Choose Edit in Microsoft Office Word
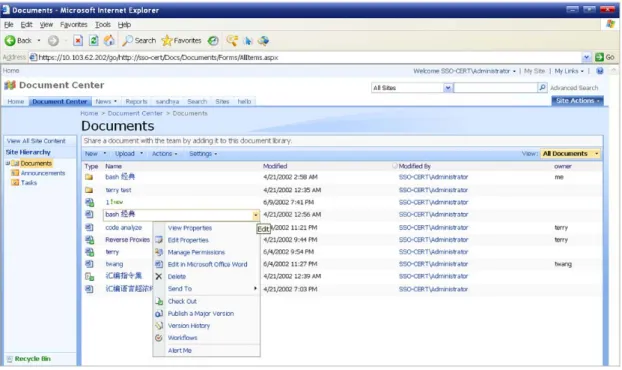 [x=207, y=265]
